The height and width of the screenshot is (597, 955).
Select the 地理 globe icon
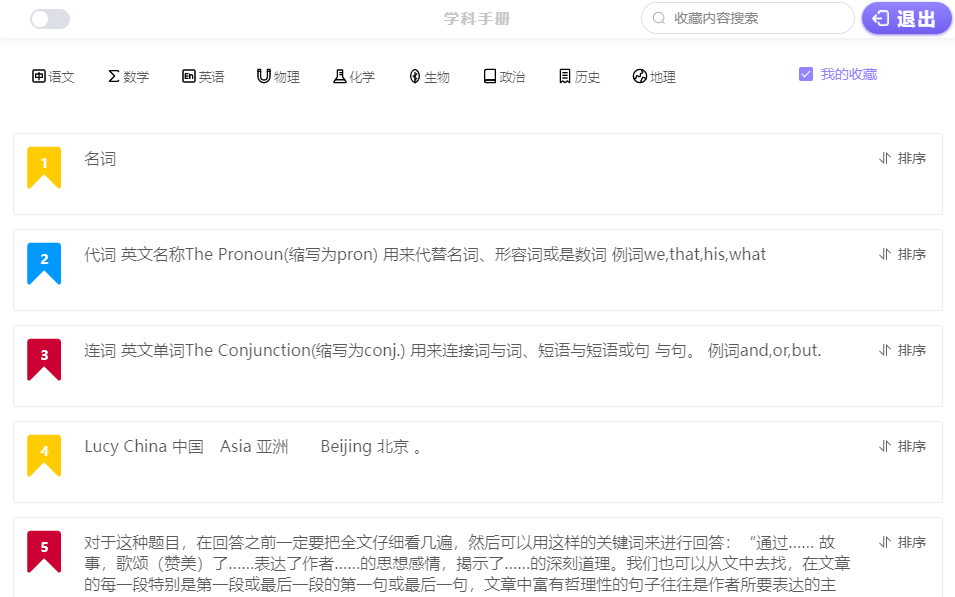click(x=640, y=76)
